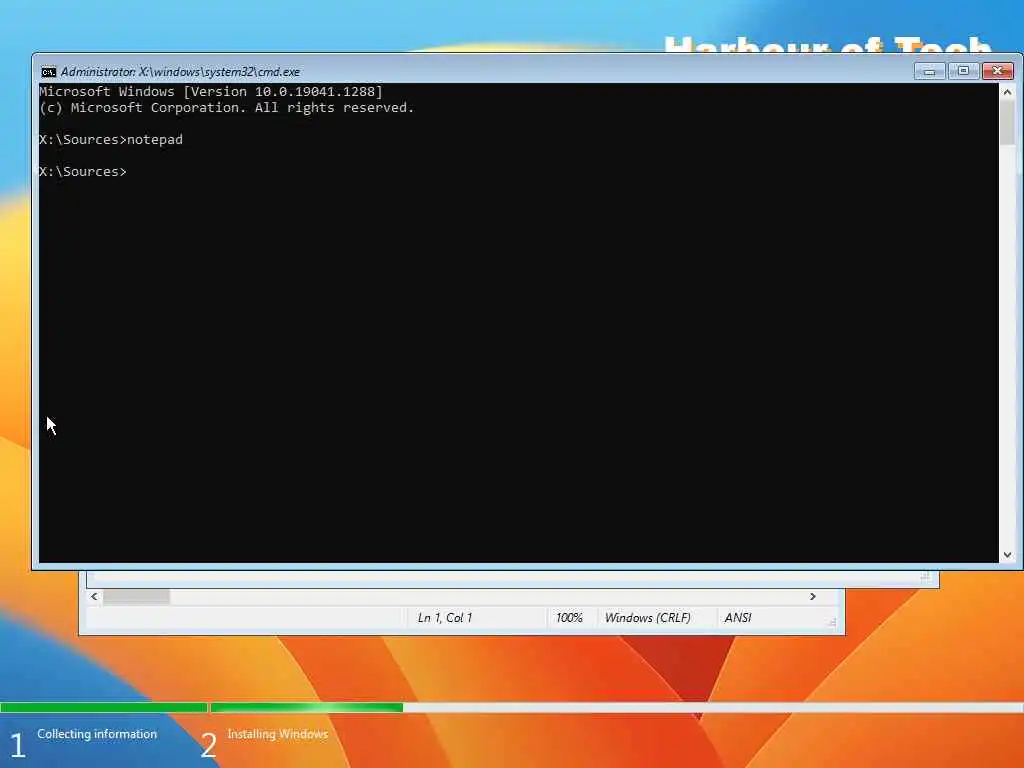Click the Notepad horizontal scroll right arrow
Viewport: 1024px width, 768px height.
[x=812, y=596]
